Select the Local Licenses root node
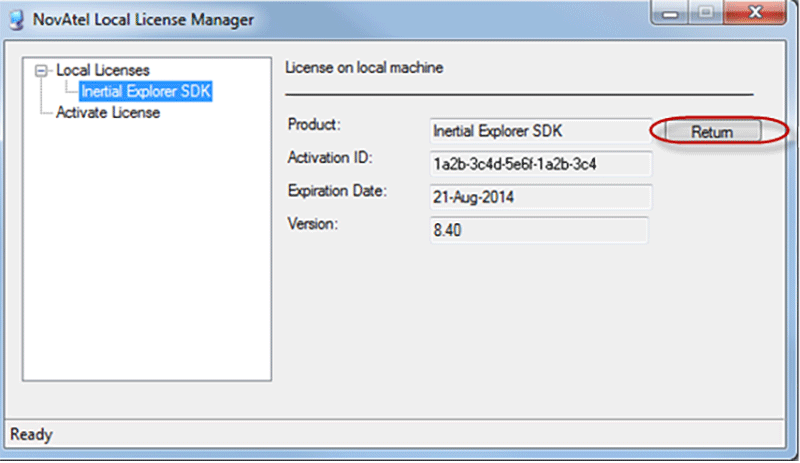 click(103, 70)
